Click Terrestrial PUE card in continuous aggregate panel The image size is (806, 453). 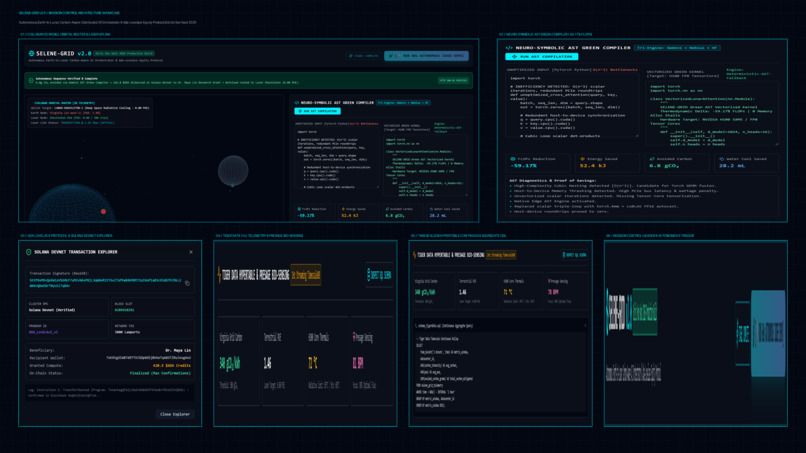coord(477,292)
